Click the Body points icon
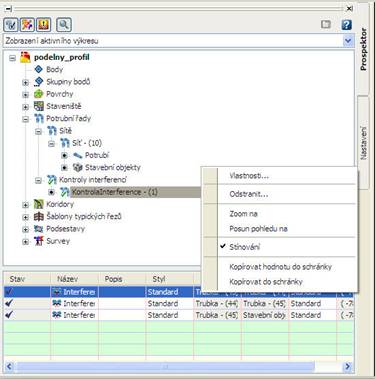 pyautogui.click(x=39, y=69)
